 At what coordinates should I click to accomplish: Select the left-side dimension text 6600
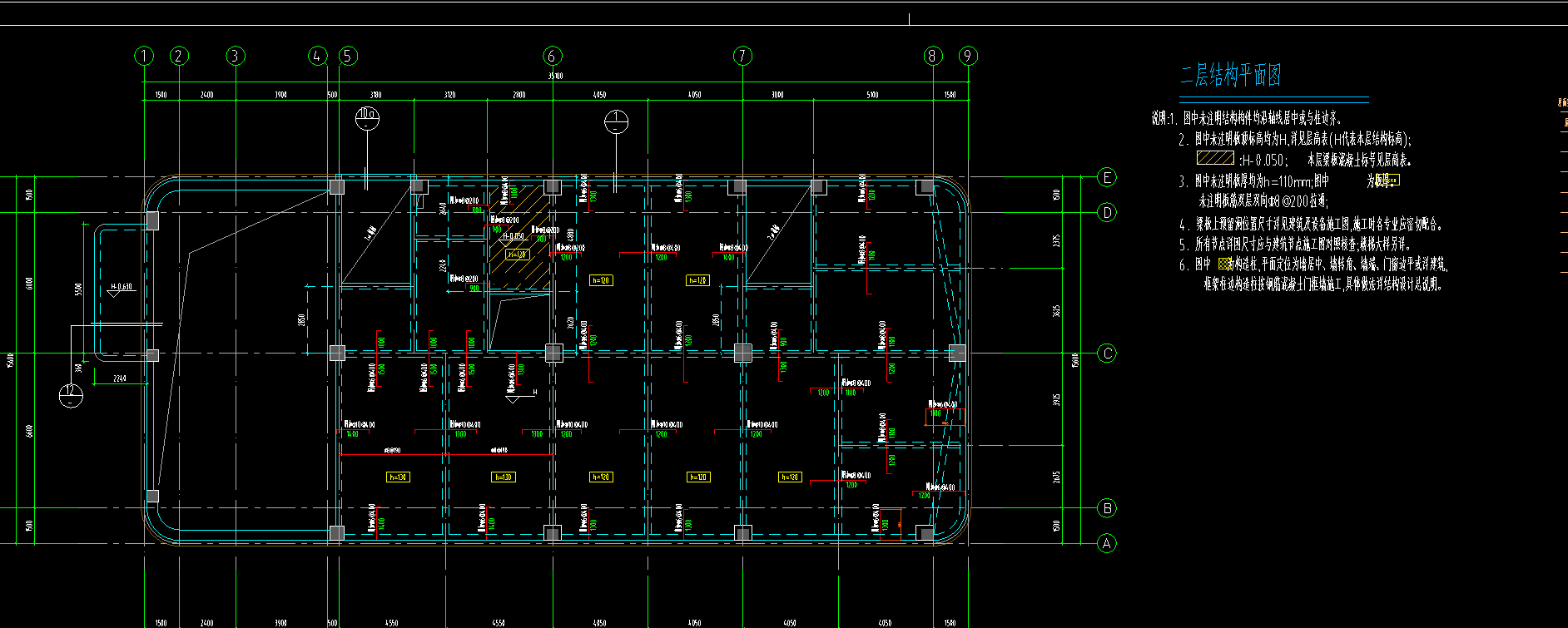(x=30, y=431)
